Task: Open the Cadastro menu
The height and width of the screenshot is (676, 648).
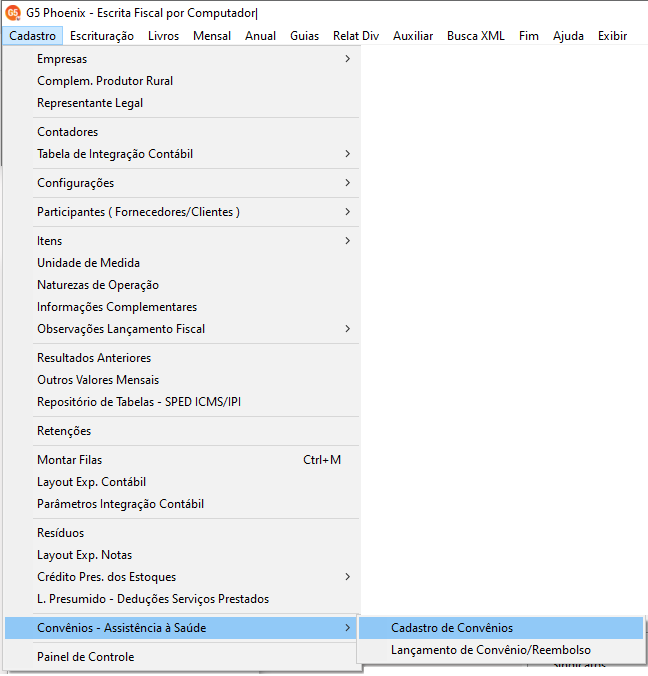Action: tap(32, 36)
